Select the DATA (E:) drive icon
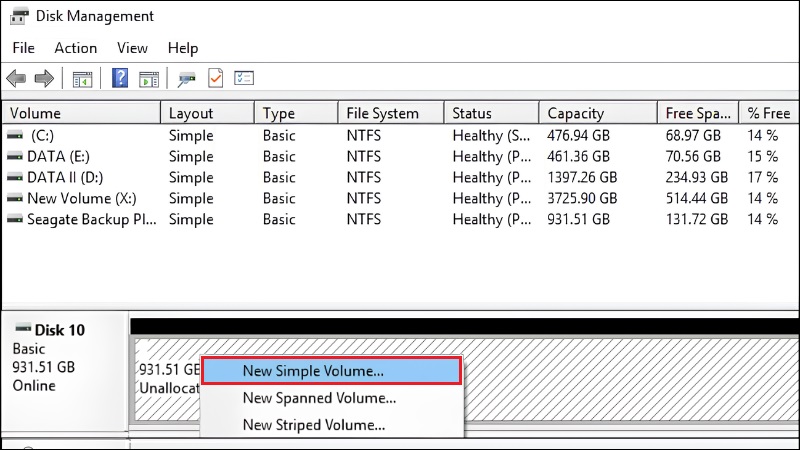 (x=15, y=157)
